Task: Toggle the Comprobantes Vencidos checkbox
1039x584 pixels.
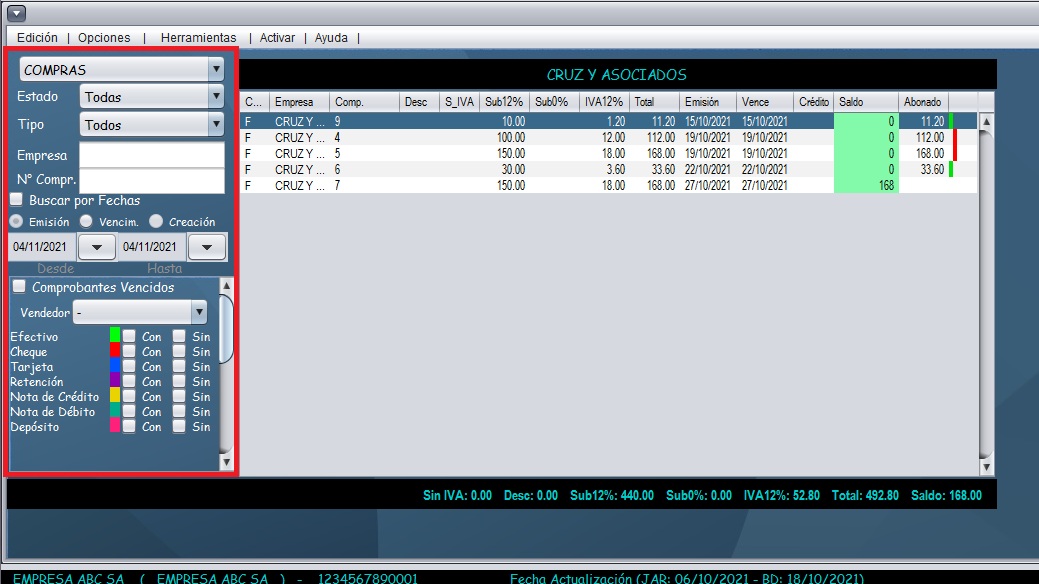Action: [19, 288]
